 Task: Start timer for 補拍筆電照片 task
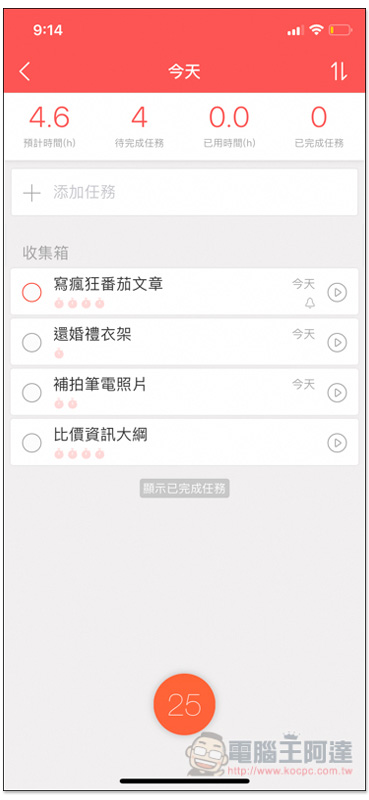(x=337, y=392)
